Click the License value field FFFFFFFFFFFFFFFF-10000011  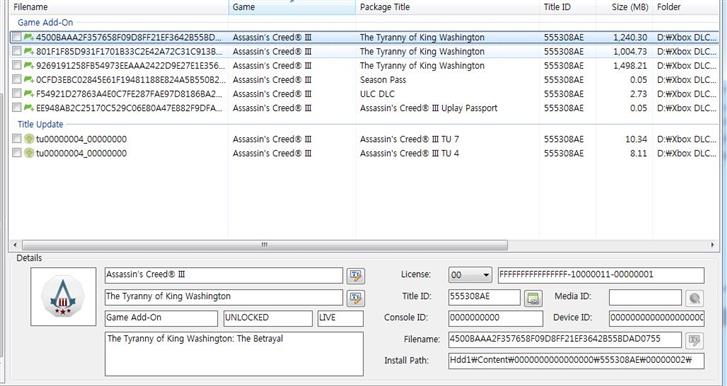pos(601,275)
